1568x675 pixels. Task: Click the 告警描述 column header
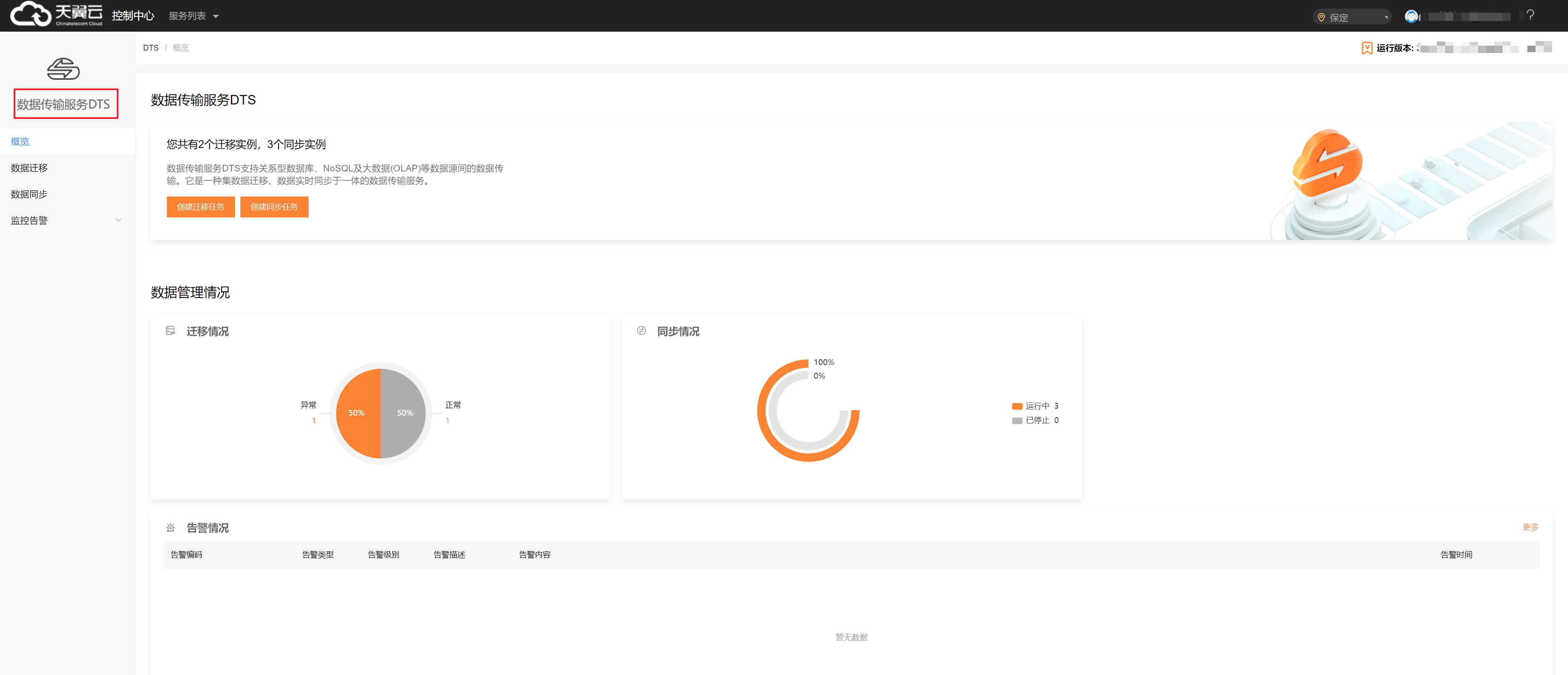tap(449, 555)
